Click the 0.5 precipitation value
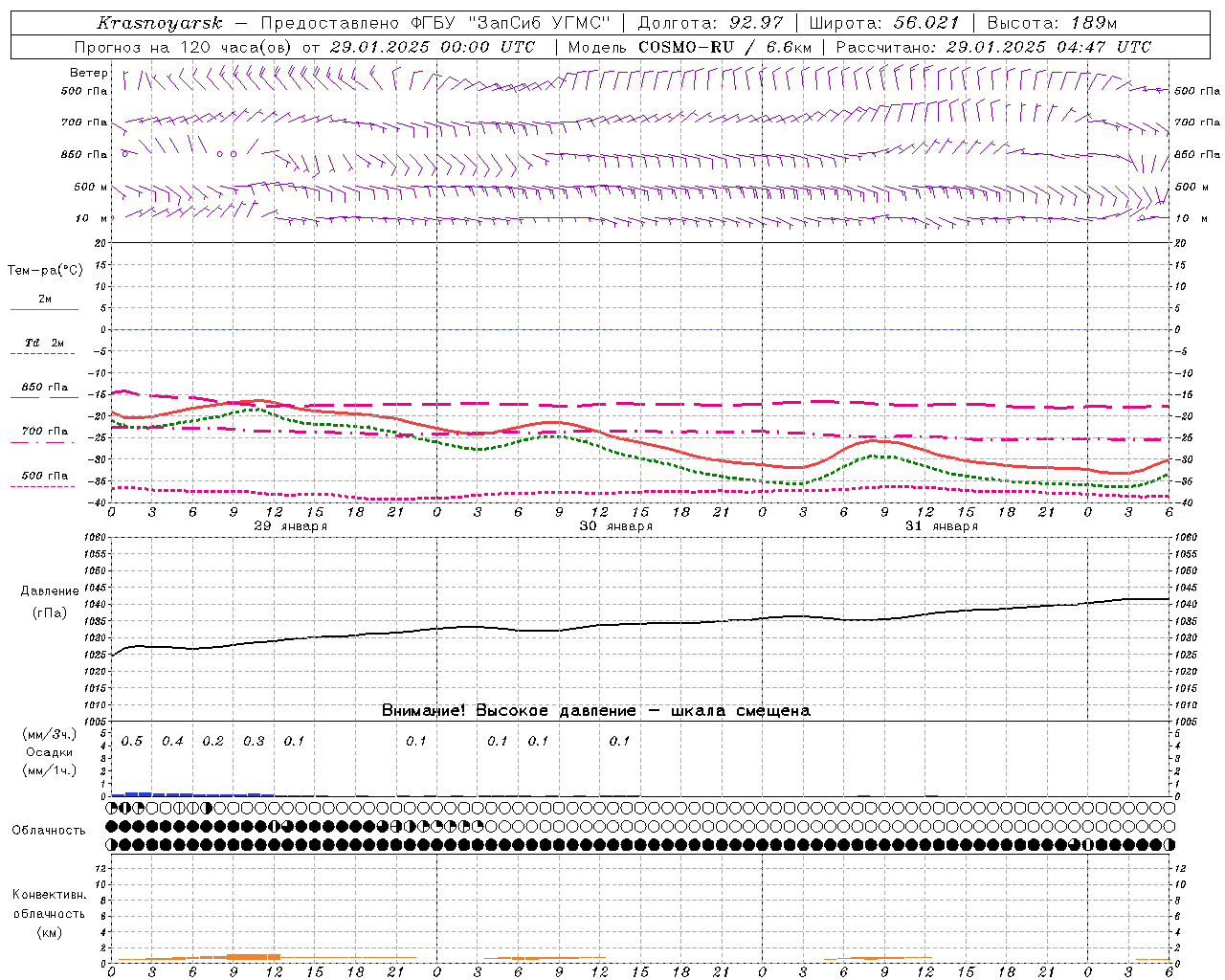The image size is (1225, 980). [132, 742]
